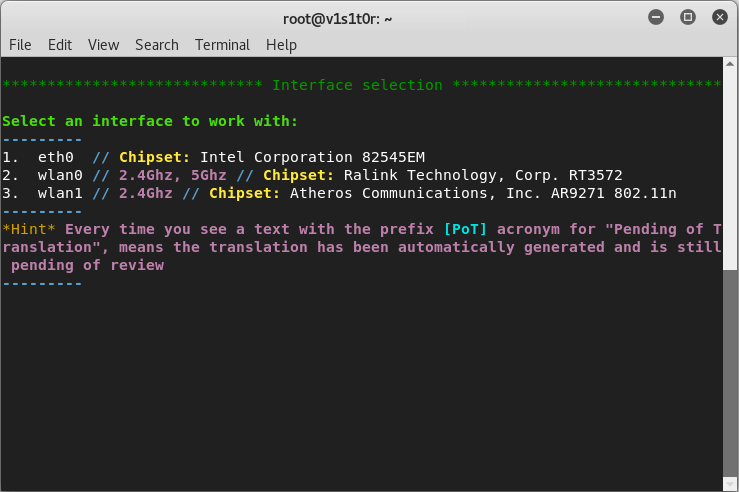Open the Terminal menu
This screenshot has width=739, height=492.
(x=222, y=45)
